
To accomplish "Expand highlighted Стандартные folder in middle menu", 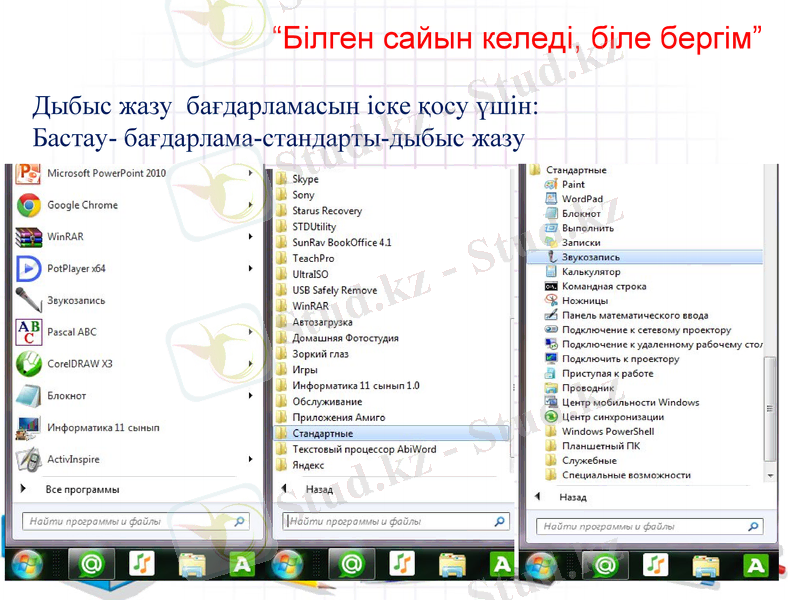I will (391, 433).
